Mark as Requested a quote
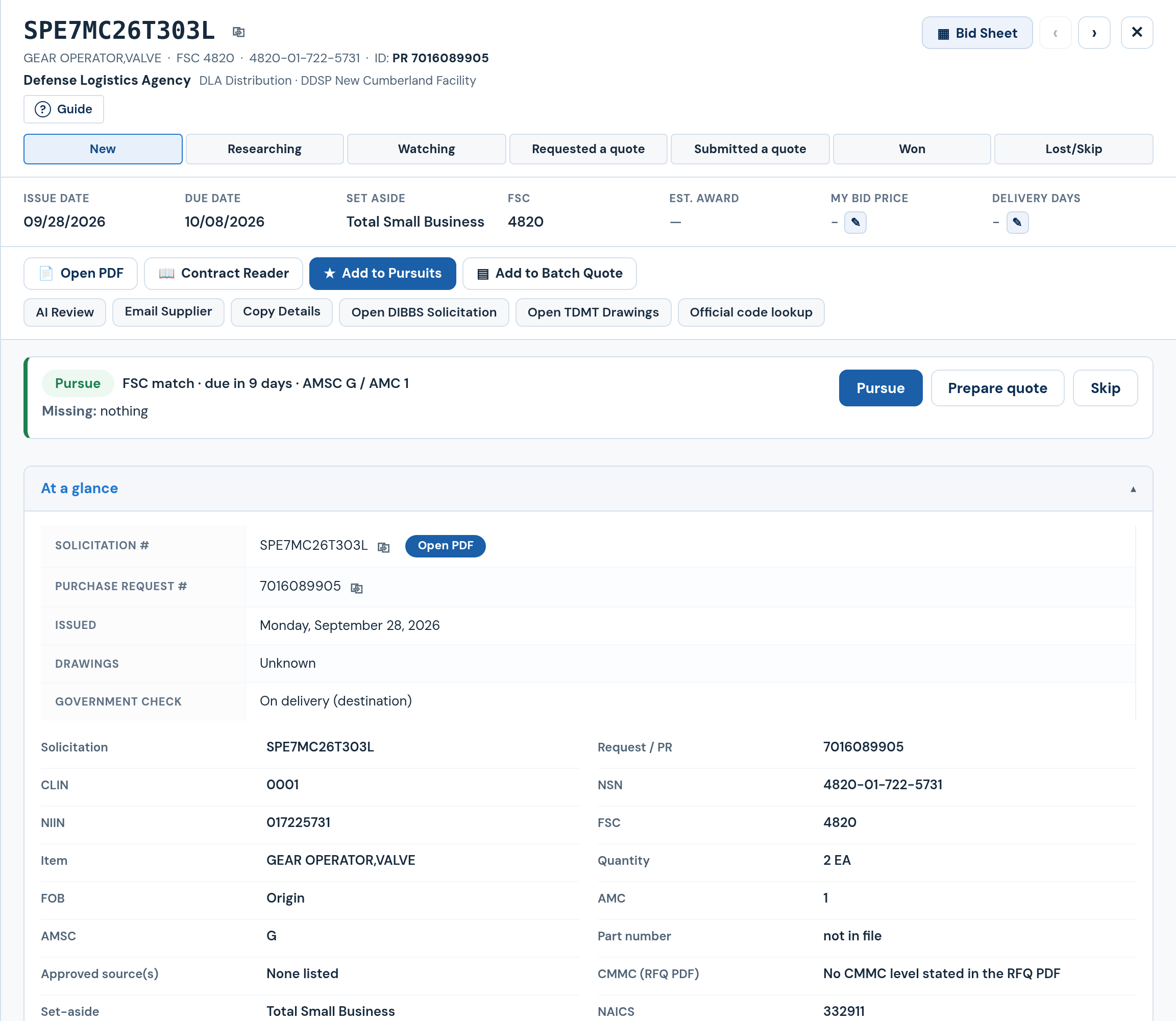 click(588, 149)
